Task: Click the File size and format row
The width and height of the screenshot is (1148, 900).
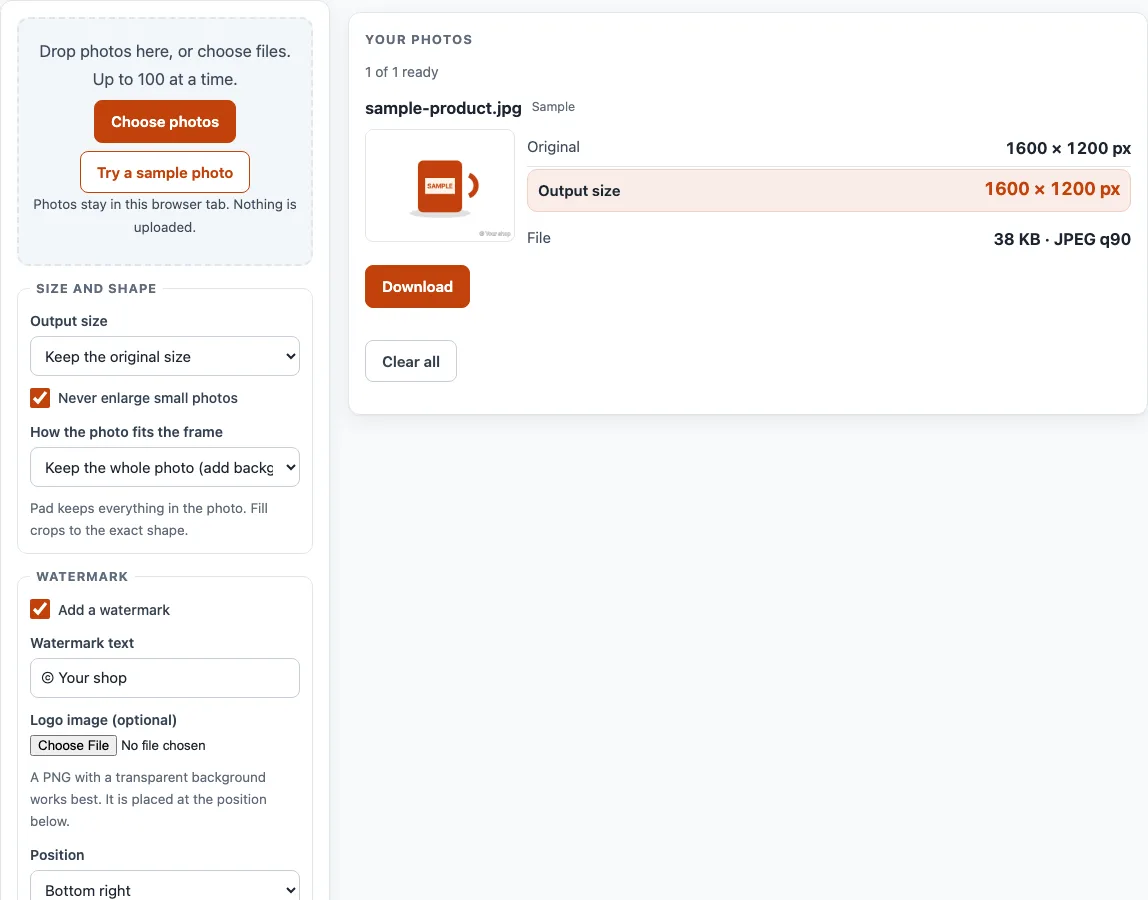Action: point(829,239)
